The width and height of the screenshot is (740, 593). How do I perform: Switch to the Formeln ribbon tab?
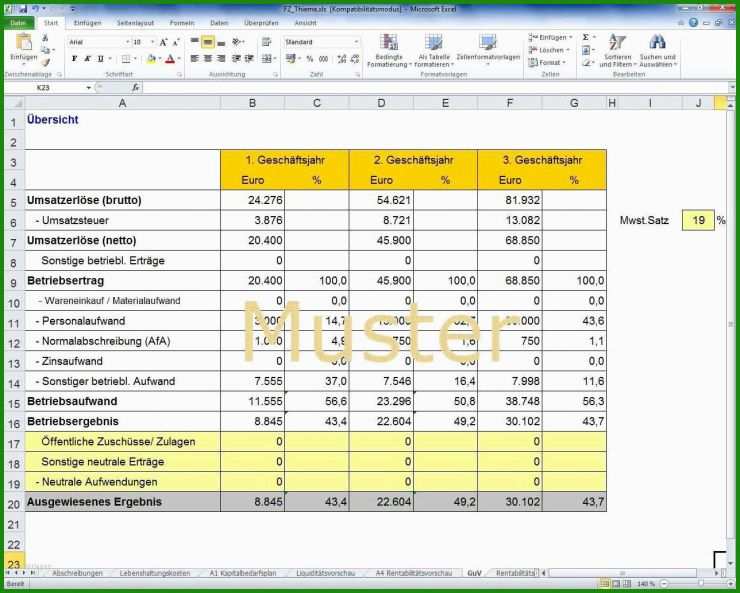click(x=182, y=23)
